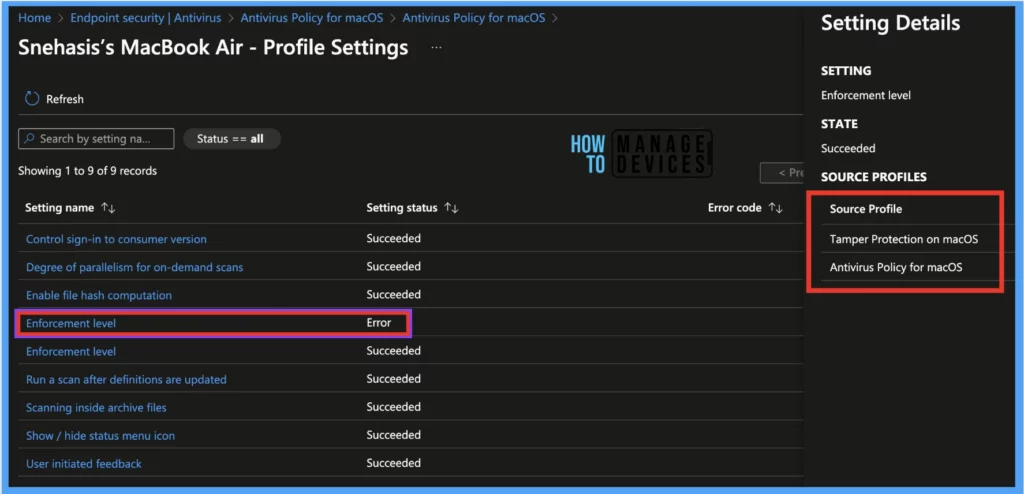Sort by Setting name arrows icon
1024x494 pixels.
coord(108,208)
